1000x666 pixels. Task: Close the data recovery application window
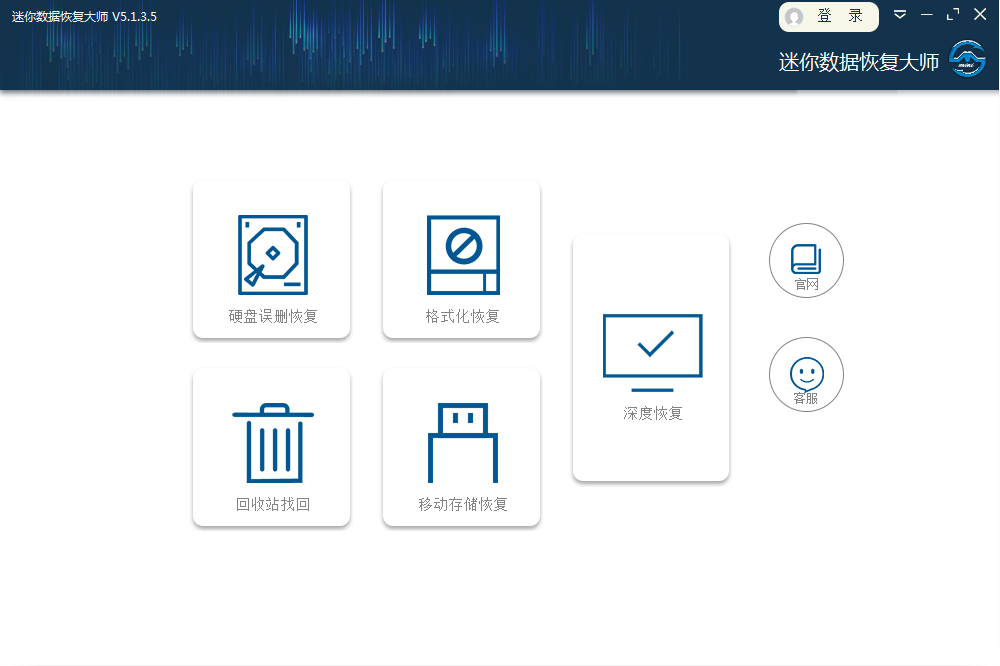point(979,14)
